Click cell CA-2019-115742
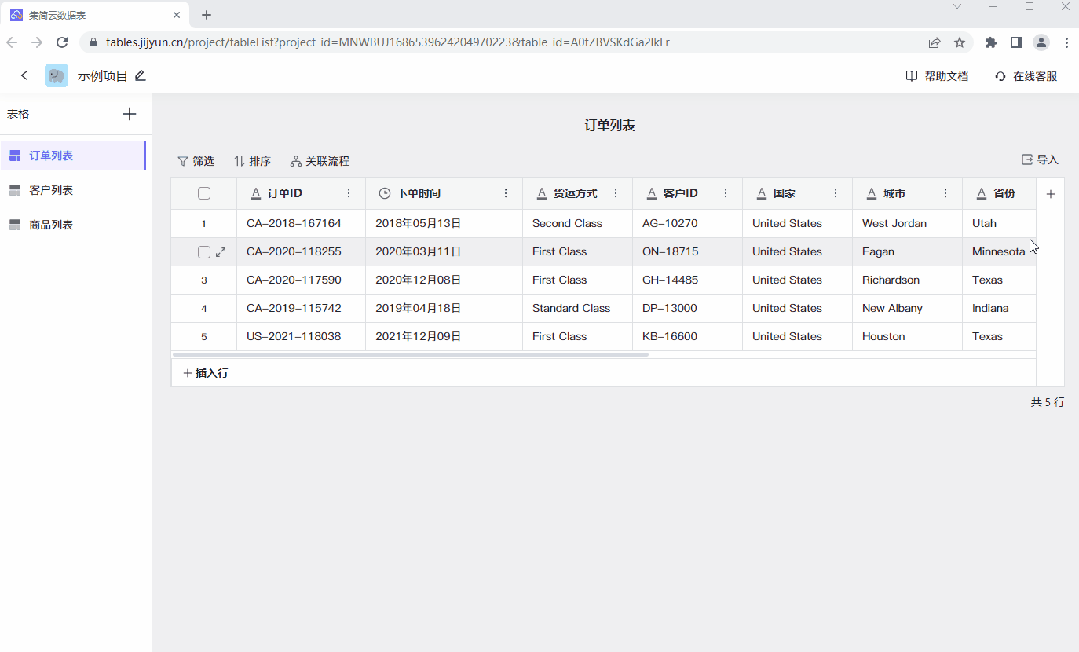Viewport: 1079px width, 652px height. point(301,308)
